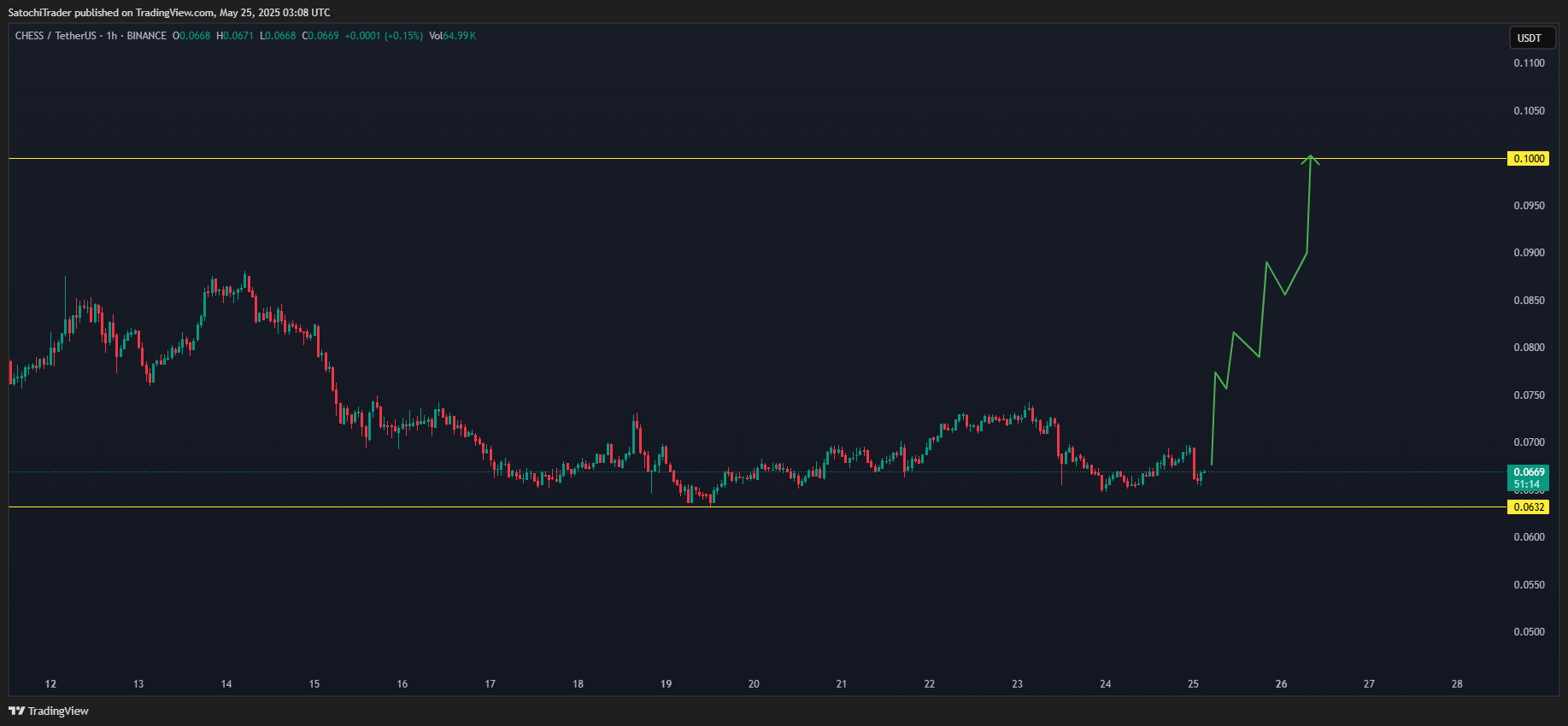Click date 27 on the time axis

coord(1370,684)
